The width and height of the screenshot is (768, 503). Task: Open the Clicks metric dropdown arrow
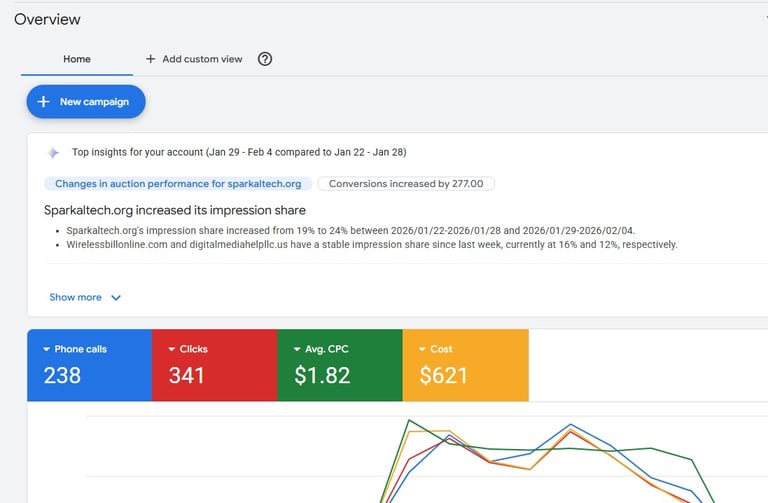[x=172, y=349]
